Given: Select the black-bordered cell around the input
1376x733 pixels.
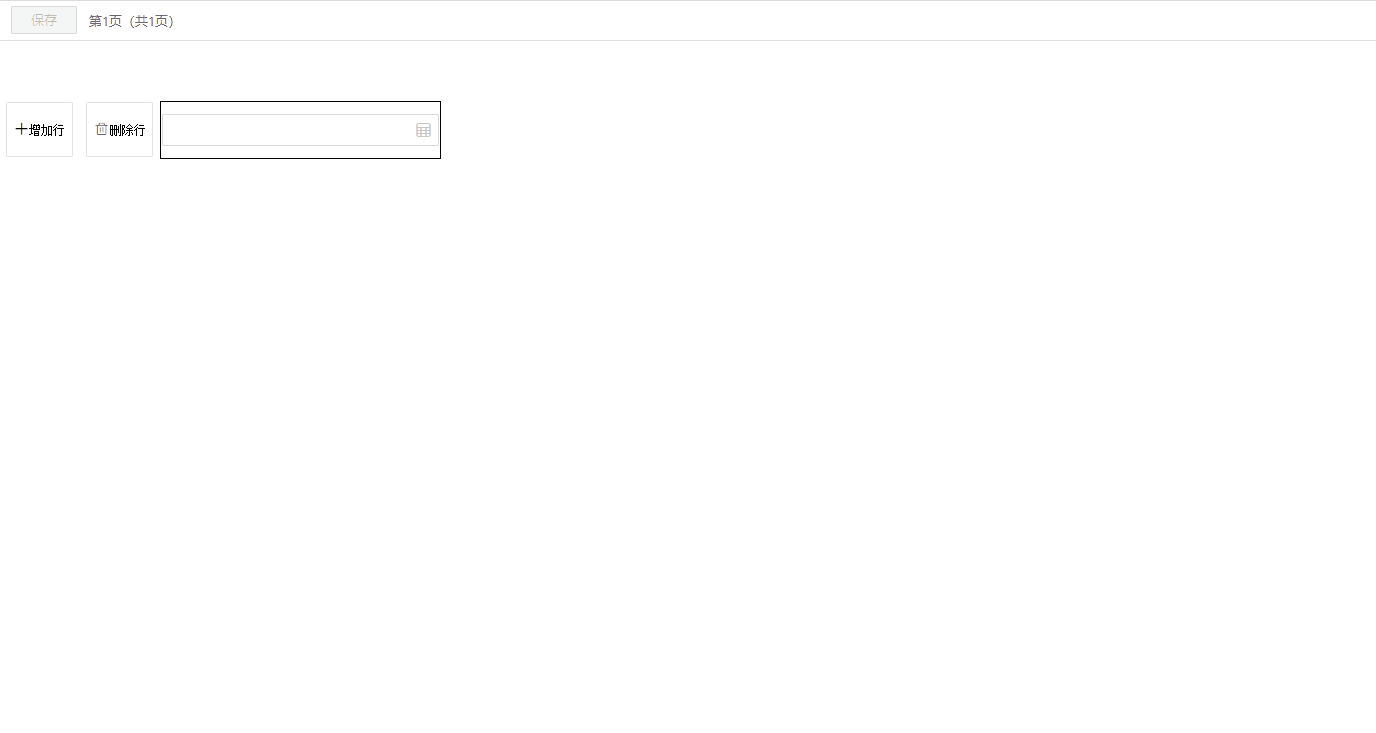Looking at the screenshot, I should tap(300, 130).
